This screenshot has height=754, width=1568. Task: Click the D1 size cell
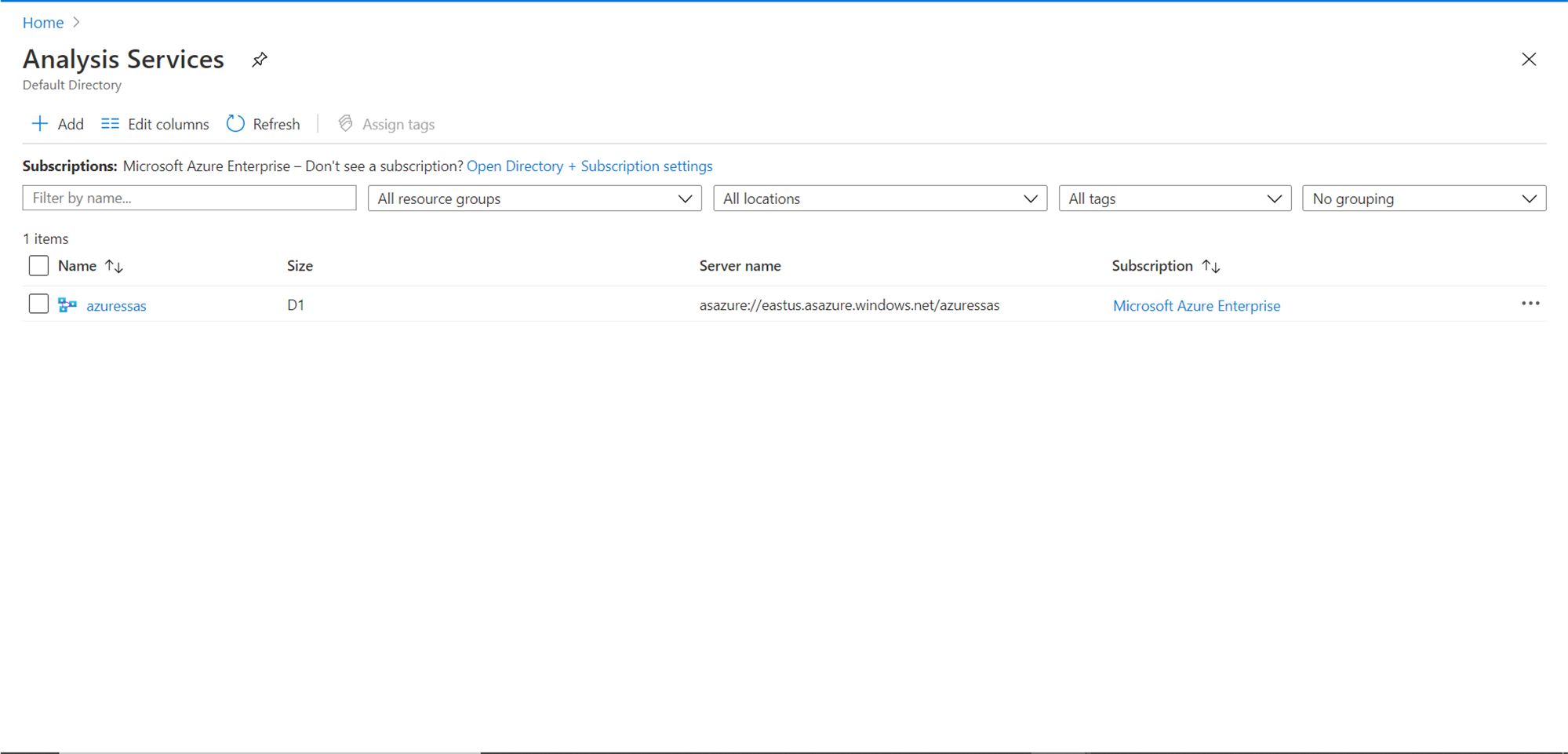[x=296, y=305]
